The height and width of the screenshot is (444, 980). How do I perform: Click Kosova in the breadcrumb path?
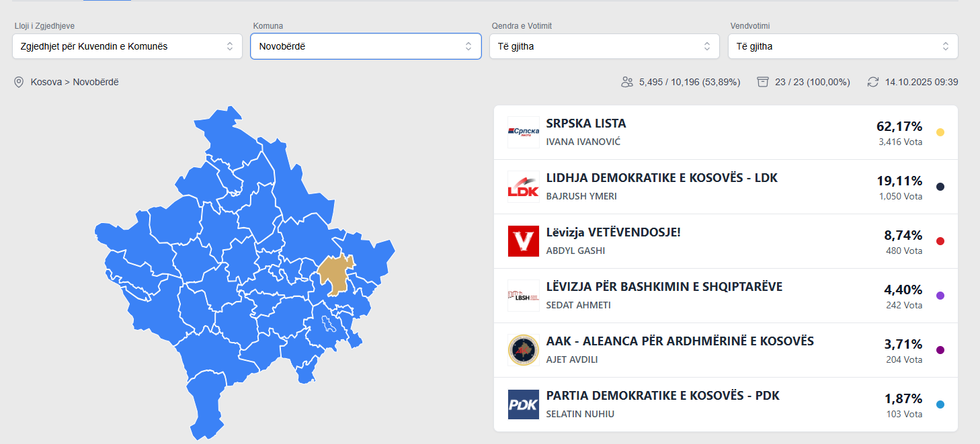(x=47, y=82)
